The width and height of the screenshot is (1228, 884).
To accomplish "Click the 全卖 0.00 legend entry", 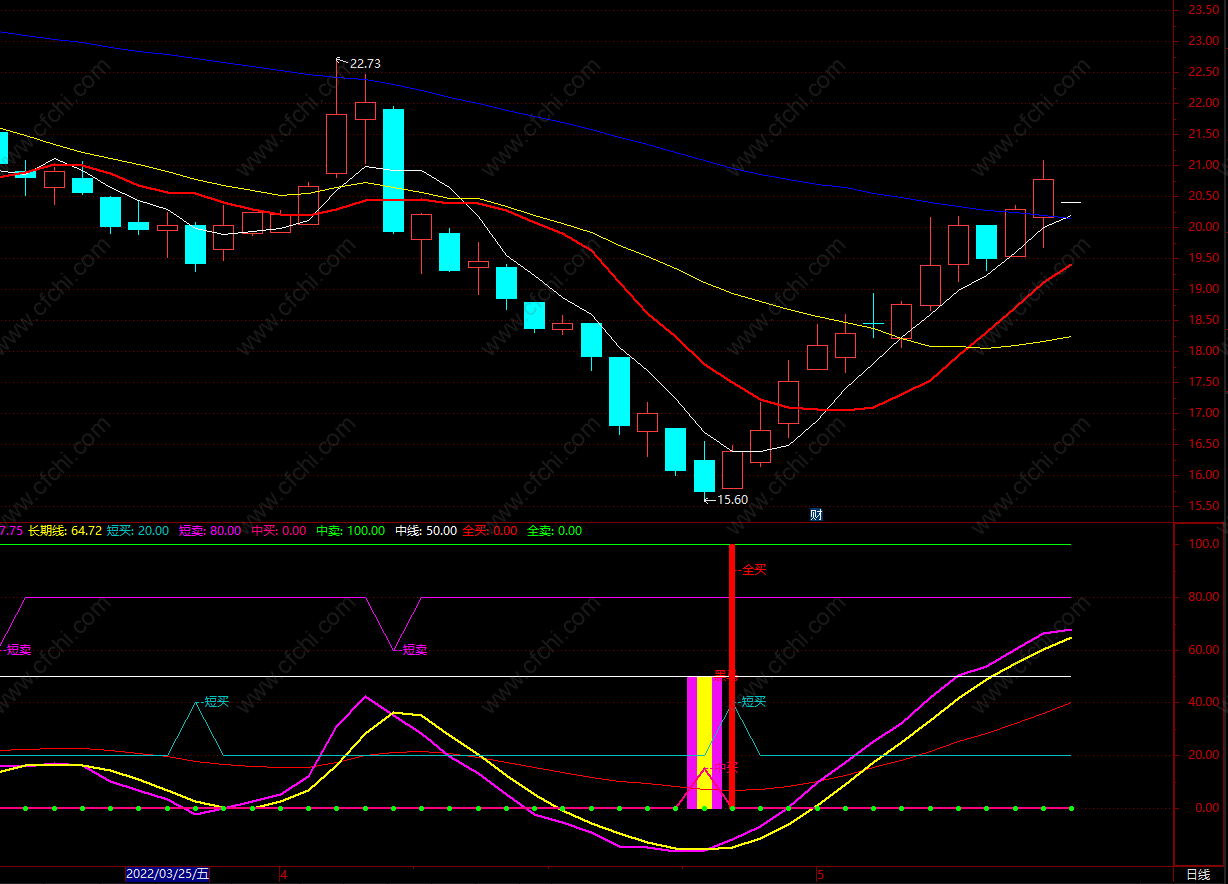I will pos(554,531).
